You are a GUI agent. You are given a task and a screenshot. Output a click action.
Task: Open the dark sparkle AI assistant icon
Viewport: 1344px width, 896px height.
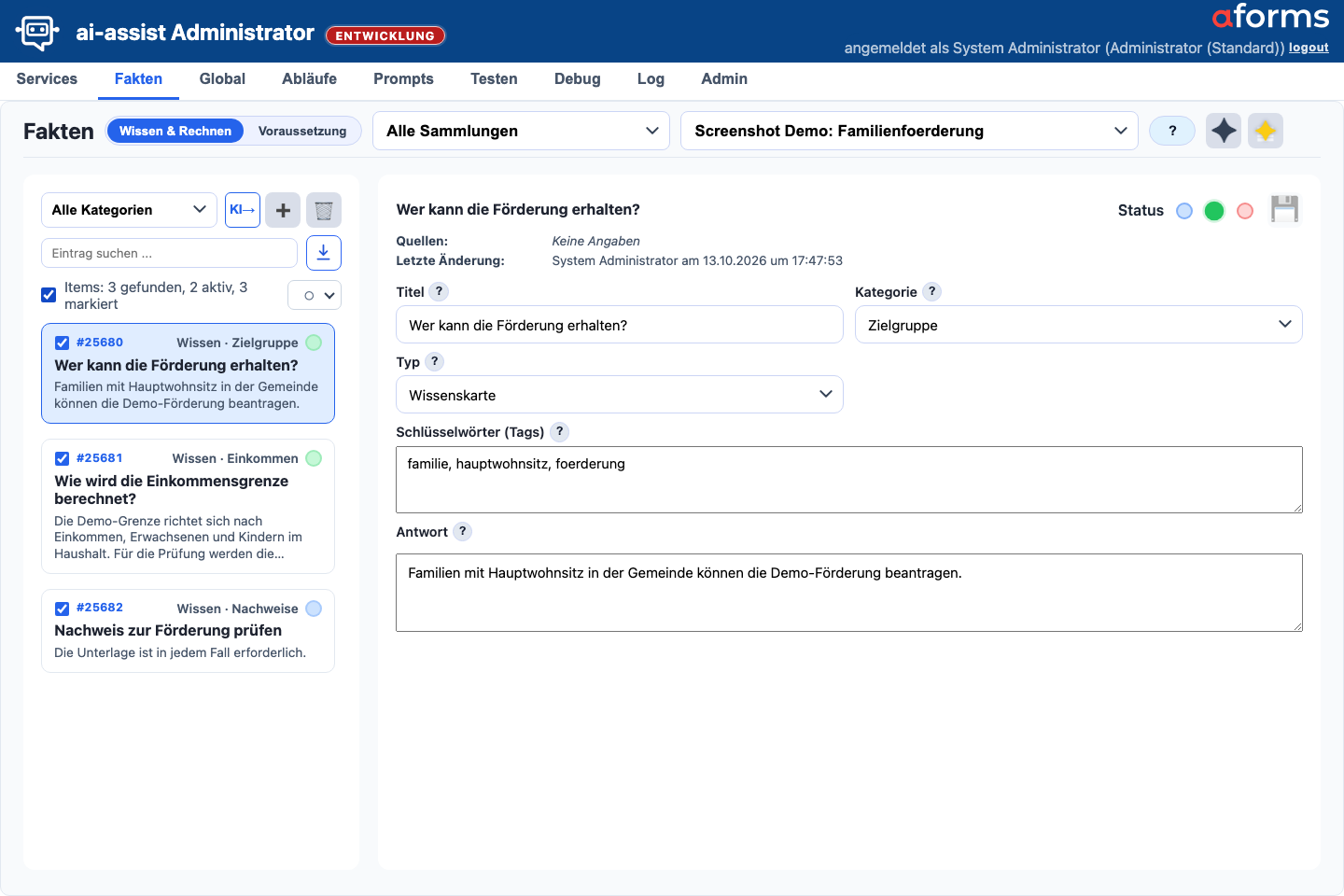(1224, 131)
